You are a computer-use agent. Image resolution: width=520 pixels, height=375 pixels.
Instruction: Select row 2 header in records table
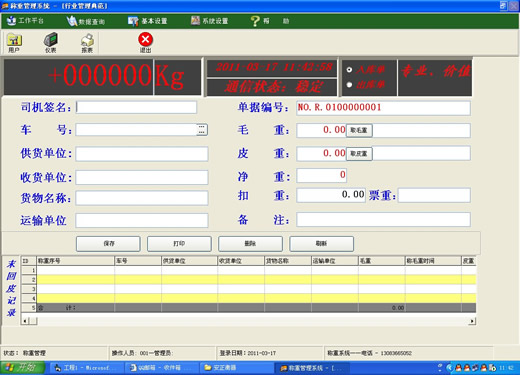tap(29, 280)
